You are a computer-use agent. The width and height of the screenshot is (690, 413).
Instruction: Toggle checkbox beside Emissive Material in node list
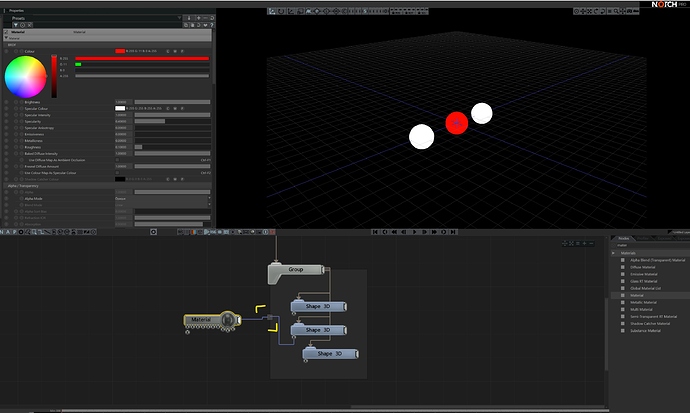[623, 274]
